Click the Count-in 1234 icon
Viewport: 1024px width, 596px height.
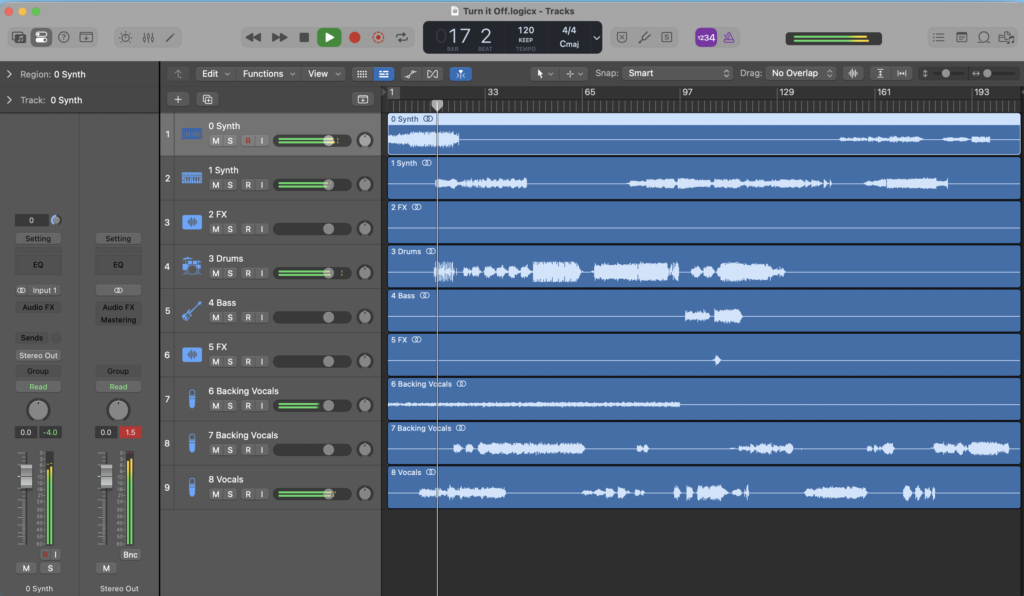coord(706,36)
